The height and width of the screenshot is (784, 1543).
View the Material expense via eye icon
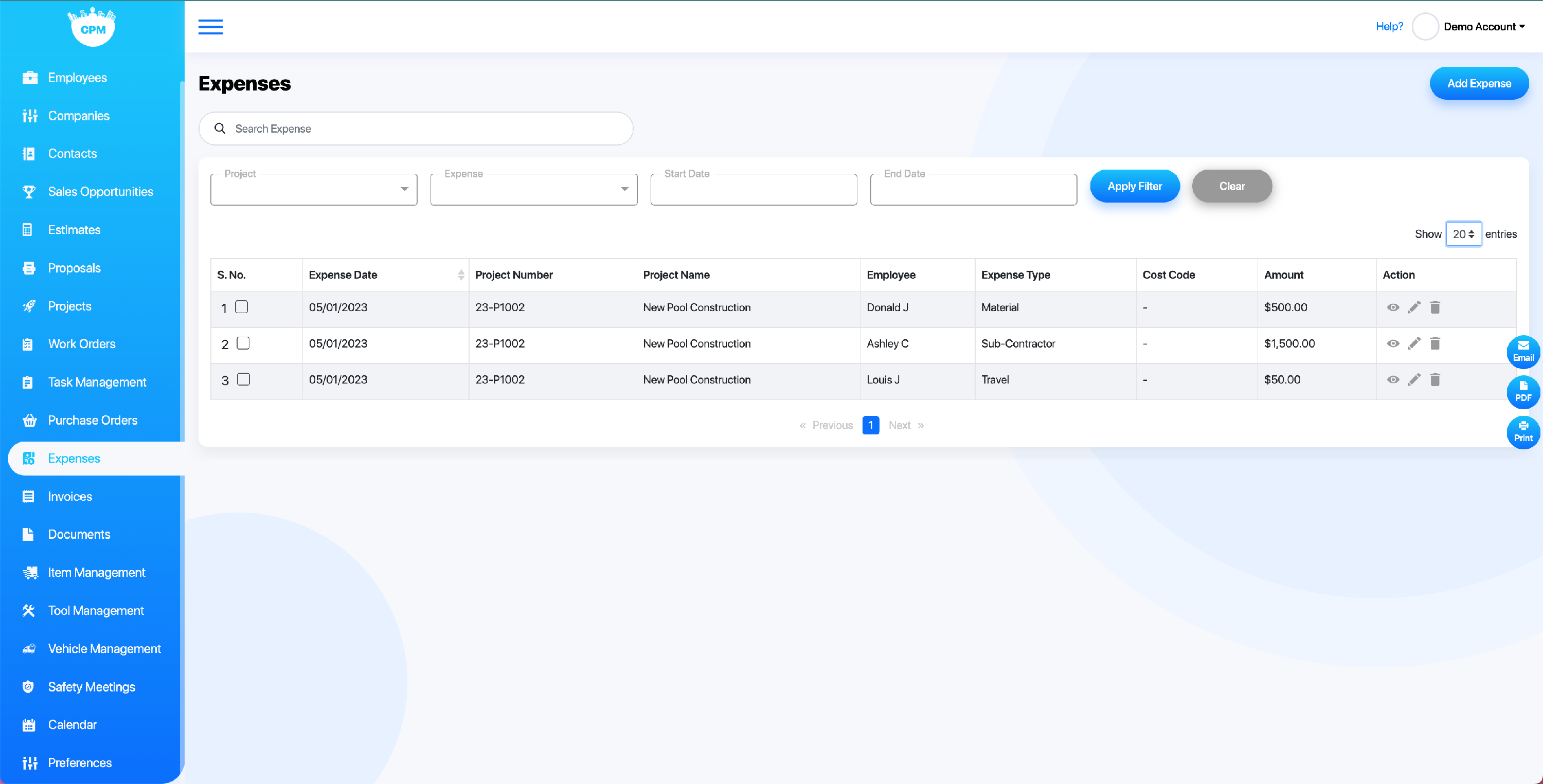pos(1393,307)
